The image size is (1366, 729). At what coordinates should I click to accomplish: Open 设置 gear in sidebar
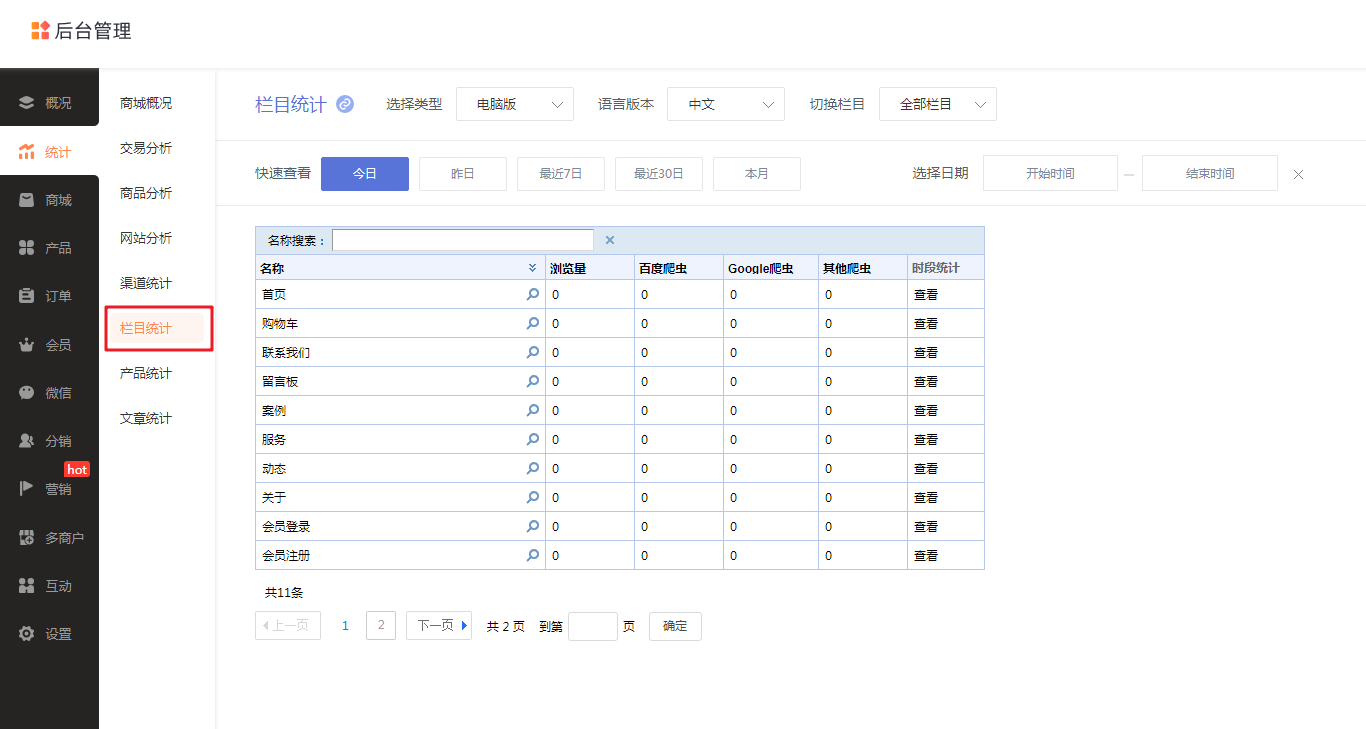coord(27,634)
